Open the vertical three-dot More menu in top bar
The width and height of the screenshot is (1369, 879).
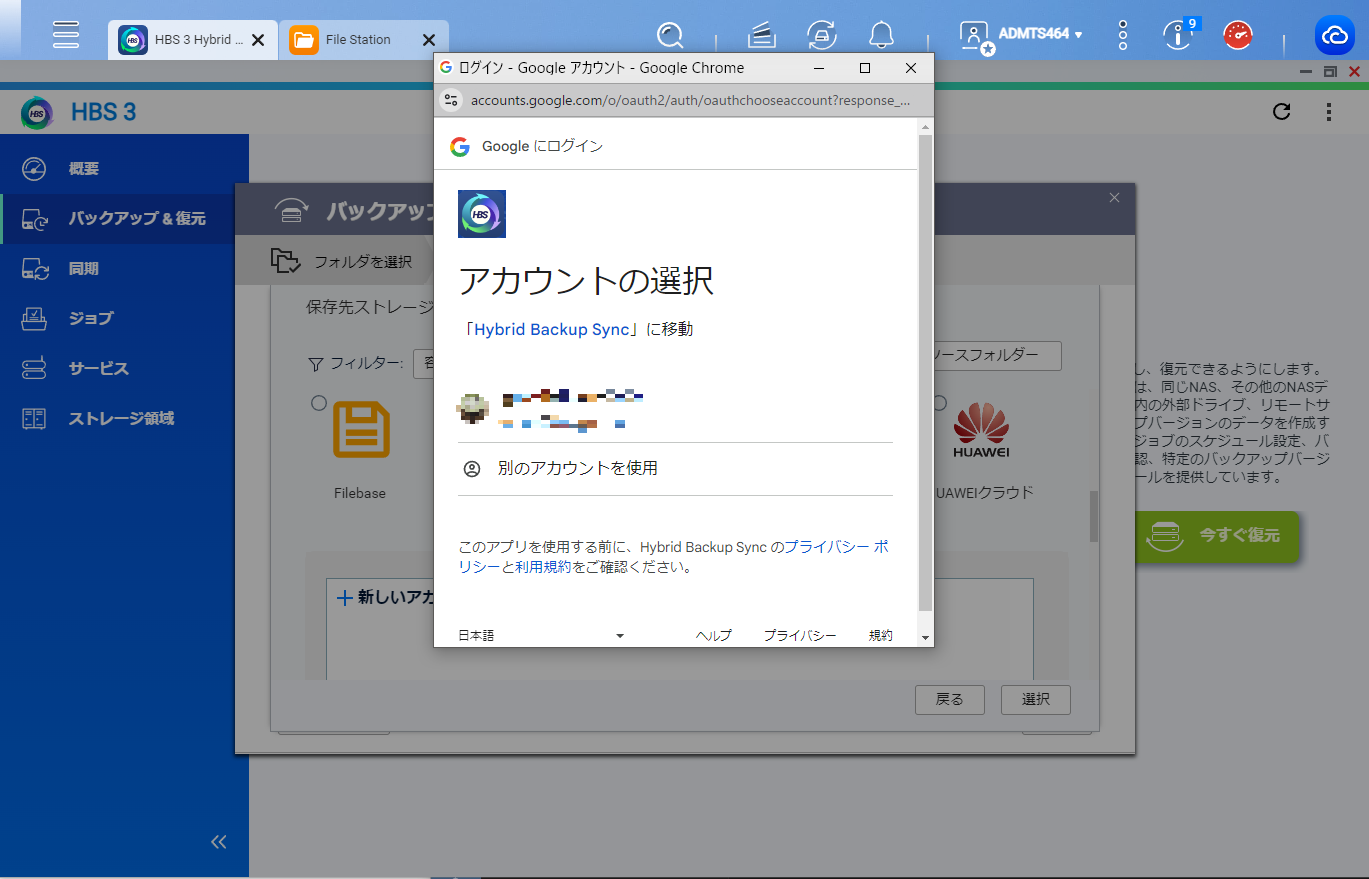pos(1123,36)
